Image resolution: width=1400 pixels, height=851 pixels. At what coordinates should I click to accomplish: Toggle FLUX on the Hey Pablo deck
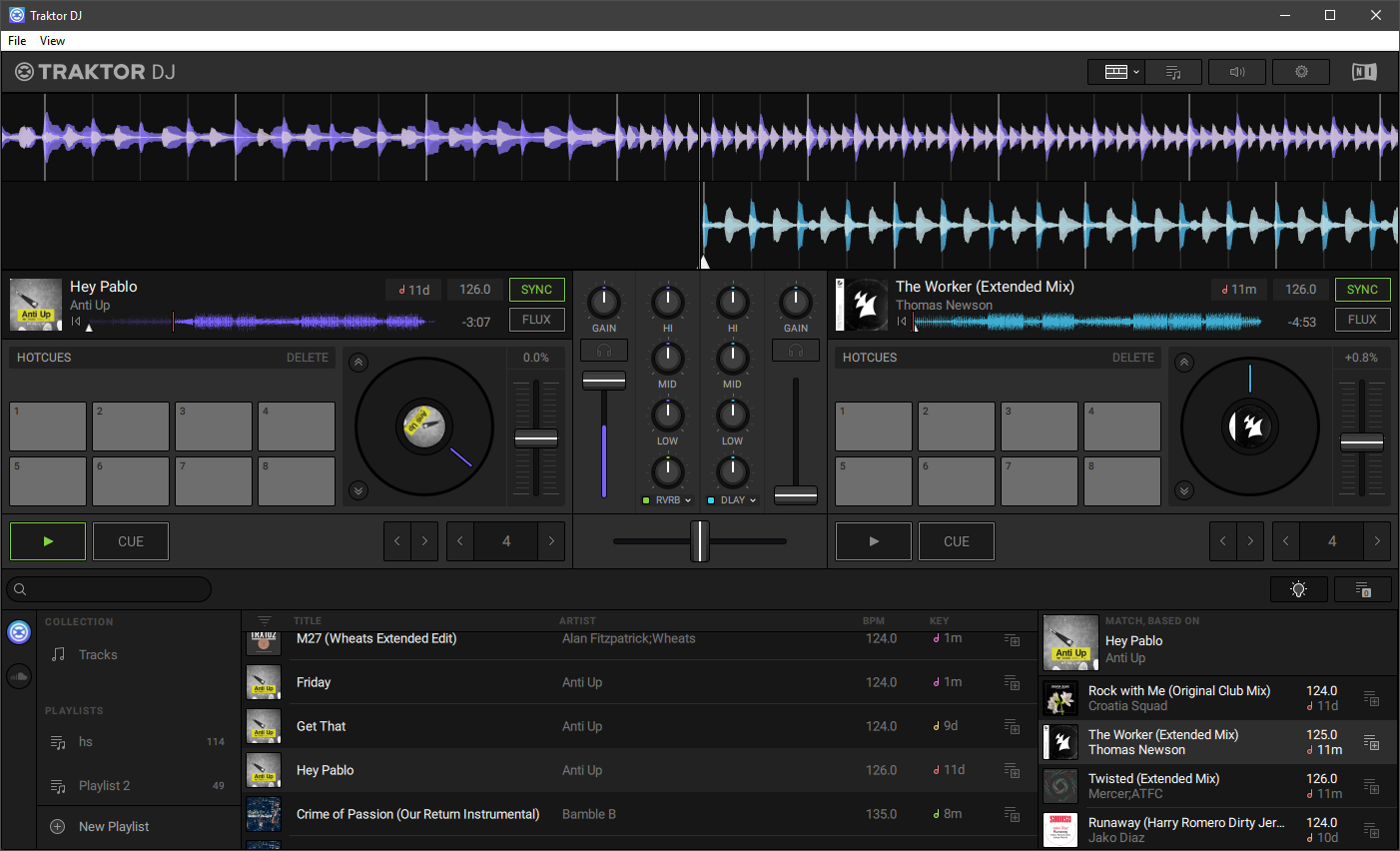tap(536, 320)
